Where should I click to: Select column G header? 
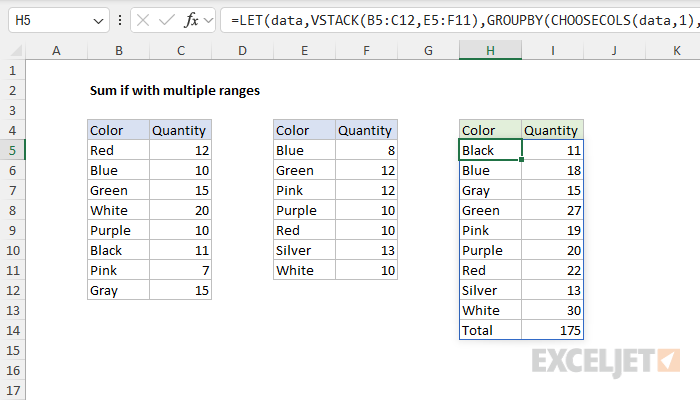click(428, 50)
